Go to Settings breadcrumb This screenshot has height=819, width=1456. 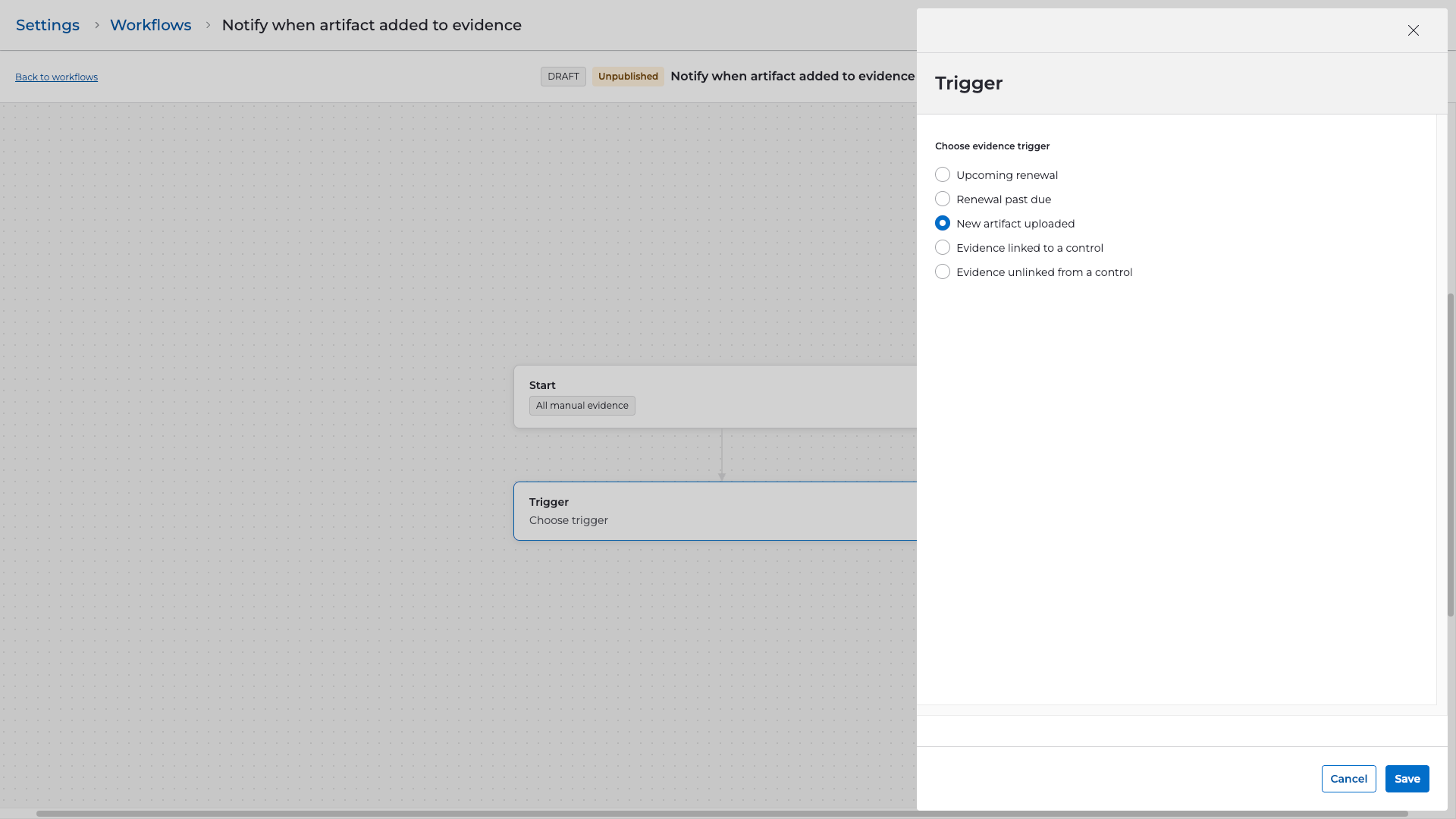point(48,25)
